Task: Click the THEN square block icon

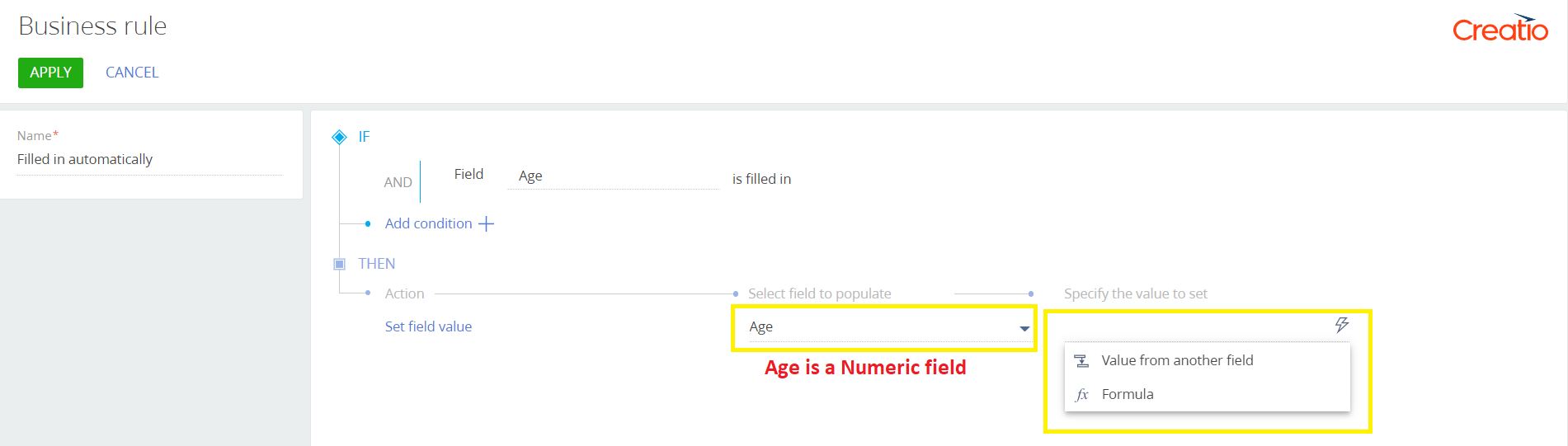Action: (x=339, y=264)
